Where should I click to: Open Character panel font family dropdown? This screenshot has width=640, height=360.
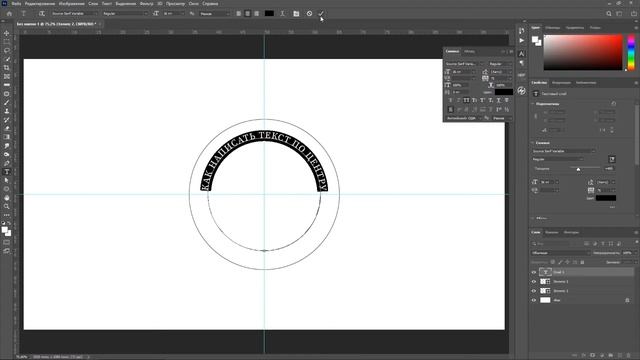465,64
